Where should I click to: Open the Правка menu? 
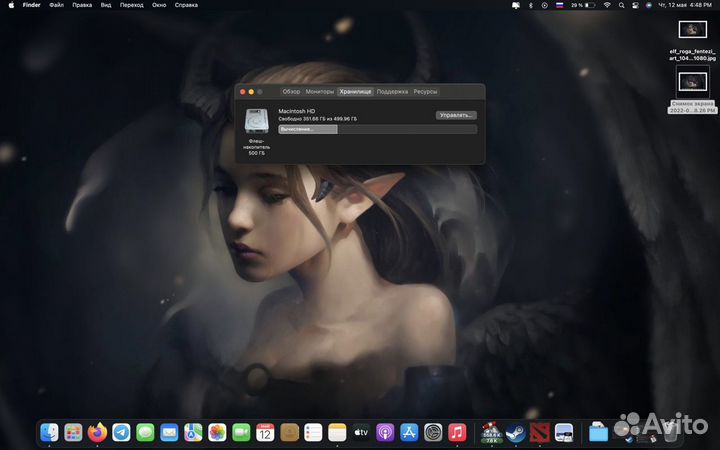(82, 5)
